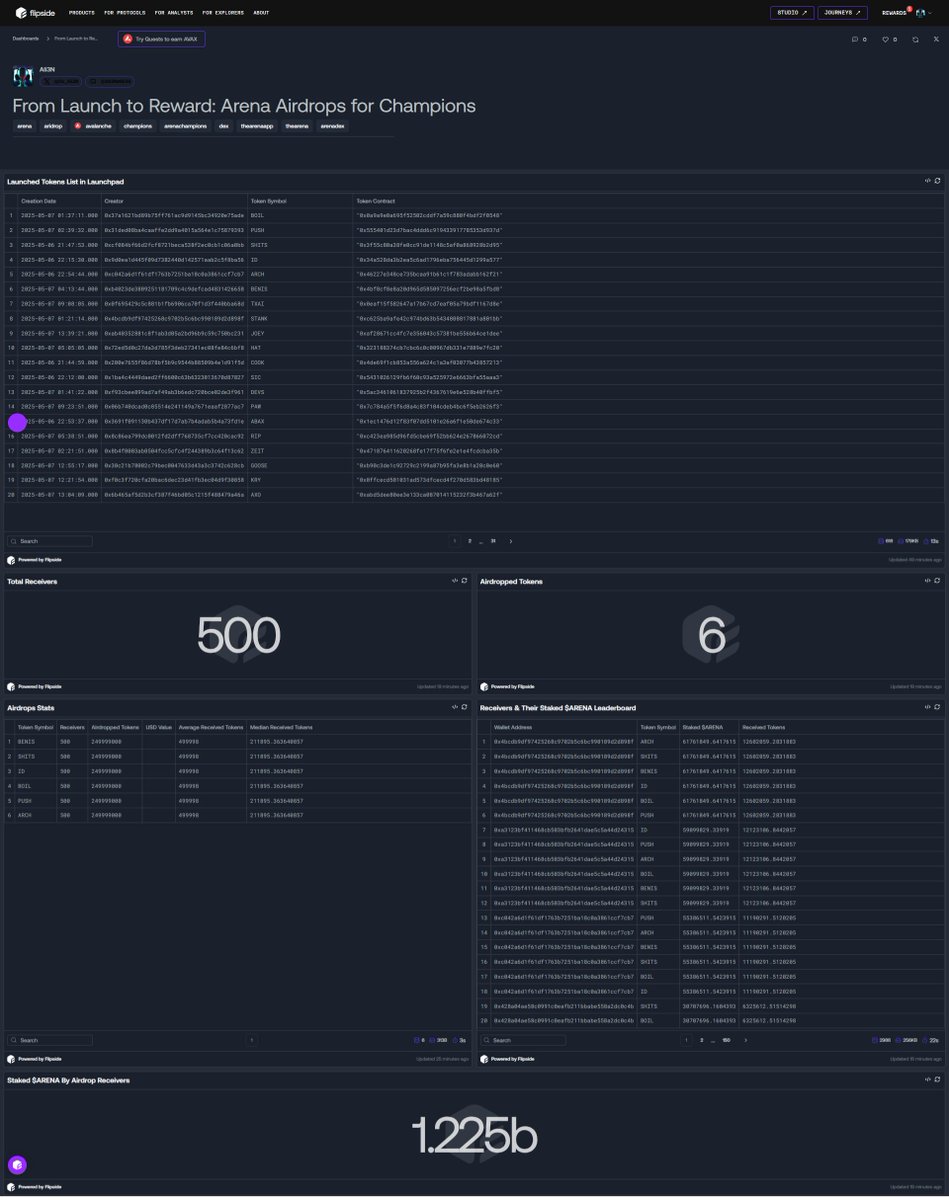Open the PRODUCTS menu
The width and height of the screenshot is (949, 1200).
pos(82,13)
